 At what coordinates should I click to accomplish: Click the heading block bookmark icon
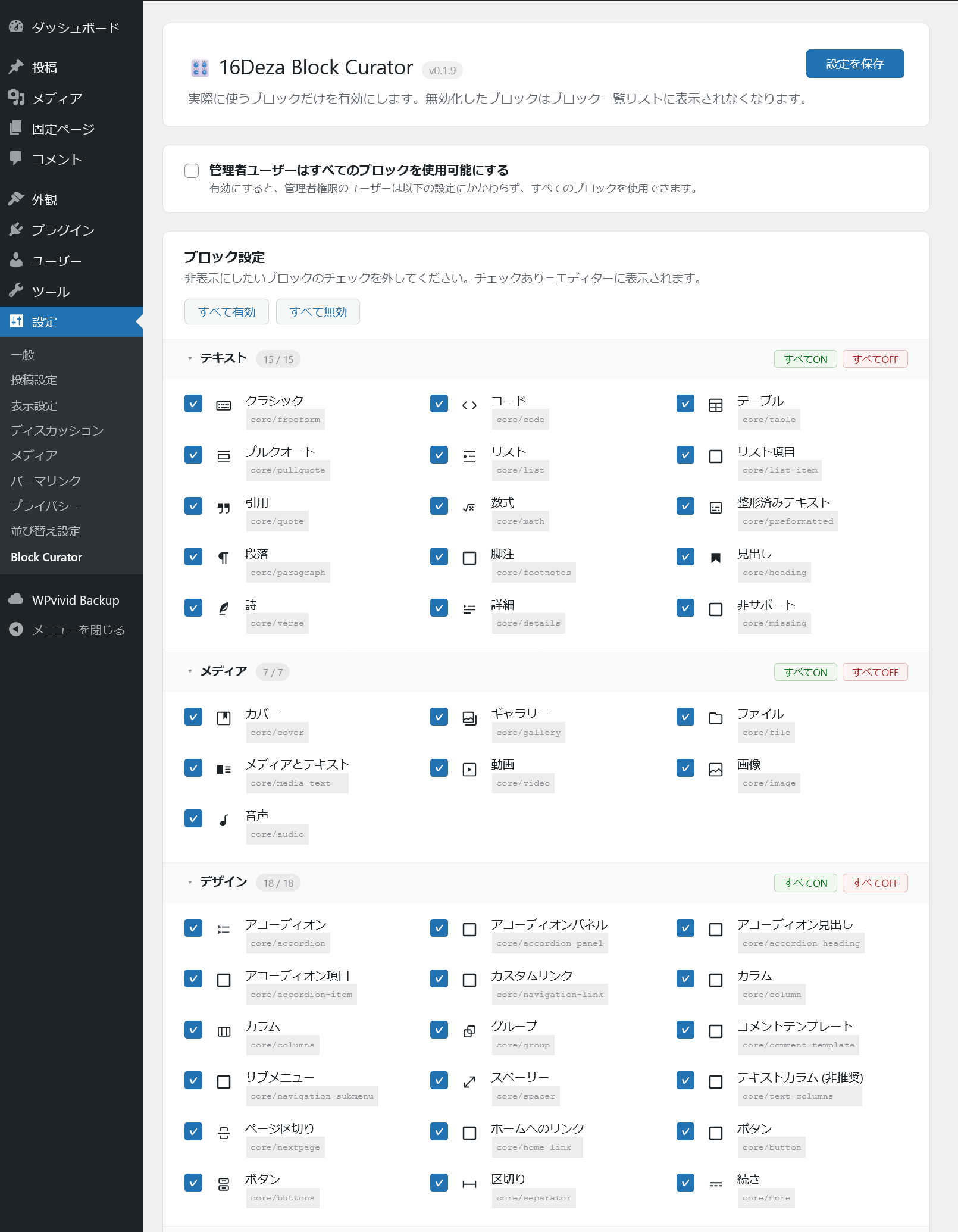[716, 558]
